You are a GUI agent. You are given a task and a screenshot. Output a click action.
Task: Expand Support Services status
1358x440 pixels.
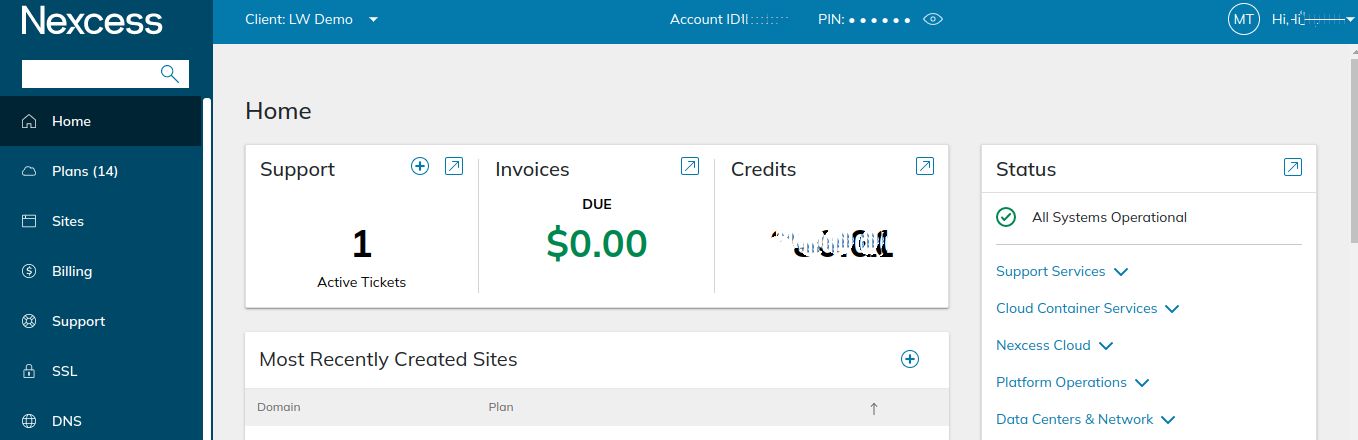coord(1062,271)
